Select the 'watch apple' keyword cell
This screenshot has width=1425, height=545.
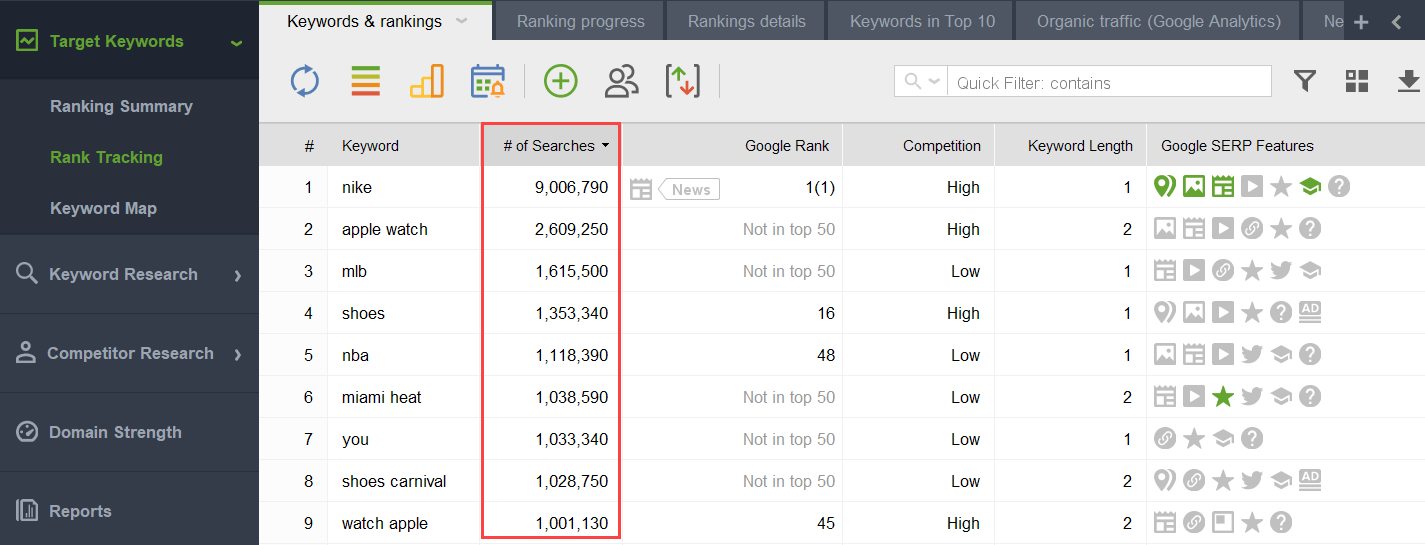384,523
